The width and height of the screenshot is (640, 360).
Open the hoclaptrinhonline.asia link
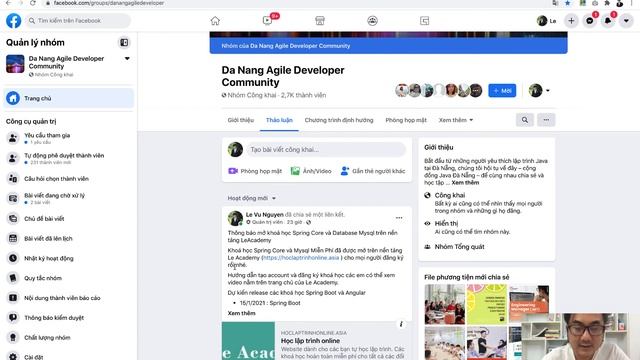click(301, 258)
